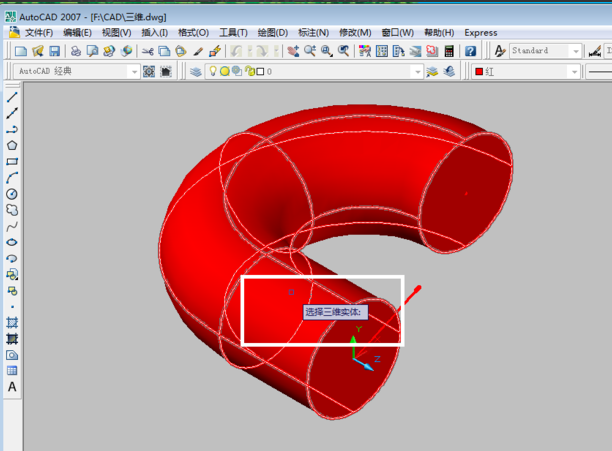Open the Standard text style dropdown
The width and height of the screenshot is (612, 451).
click(x=576, y=51)
